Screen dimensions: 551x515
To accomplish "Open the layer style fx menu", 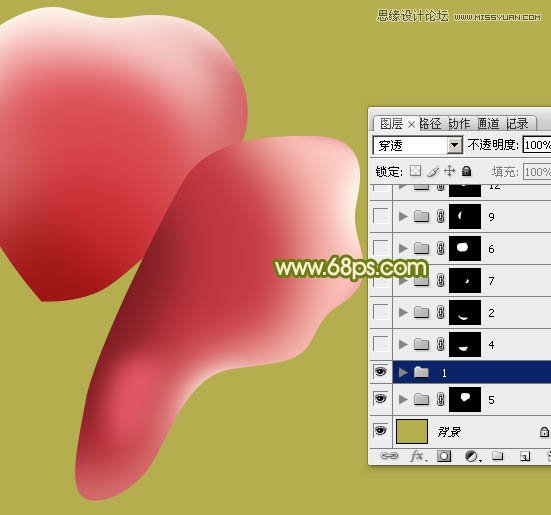I will (x=418, y=456).
